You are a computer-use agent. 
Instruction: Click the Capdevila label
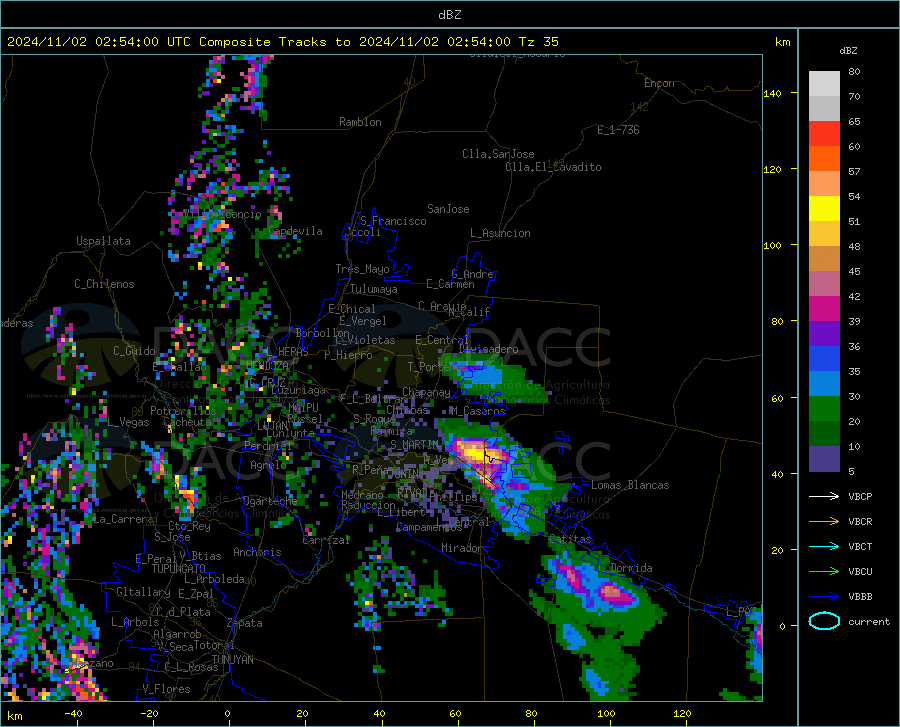[295, 231]
